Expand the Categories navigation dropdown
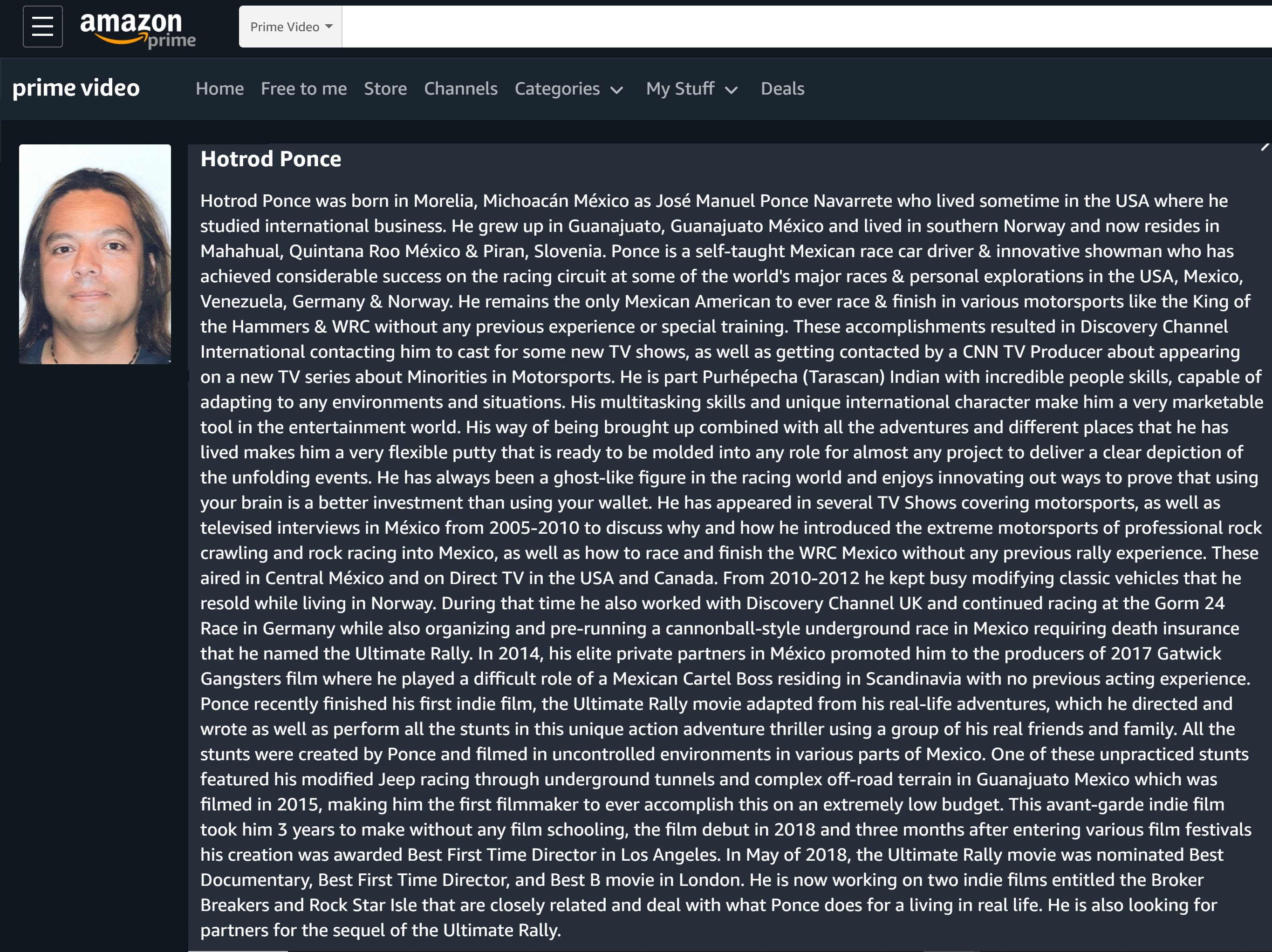The height and width of the screenshot is (952, 1272). (x=565, y=89)
